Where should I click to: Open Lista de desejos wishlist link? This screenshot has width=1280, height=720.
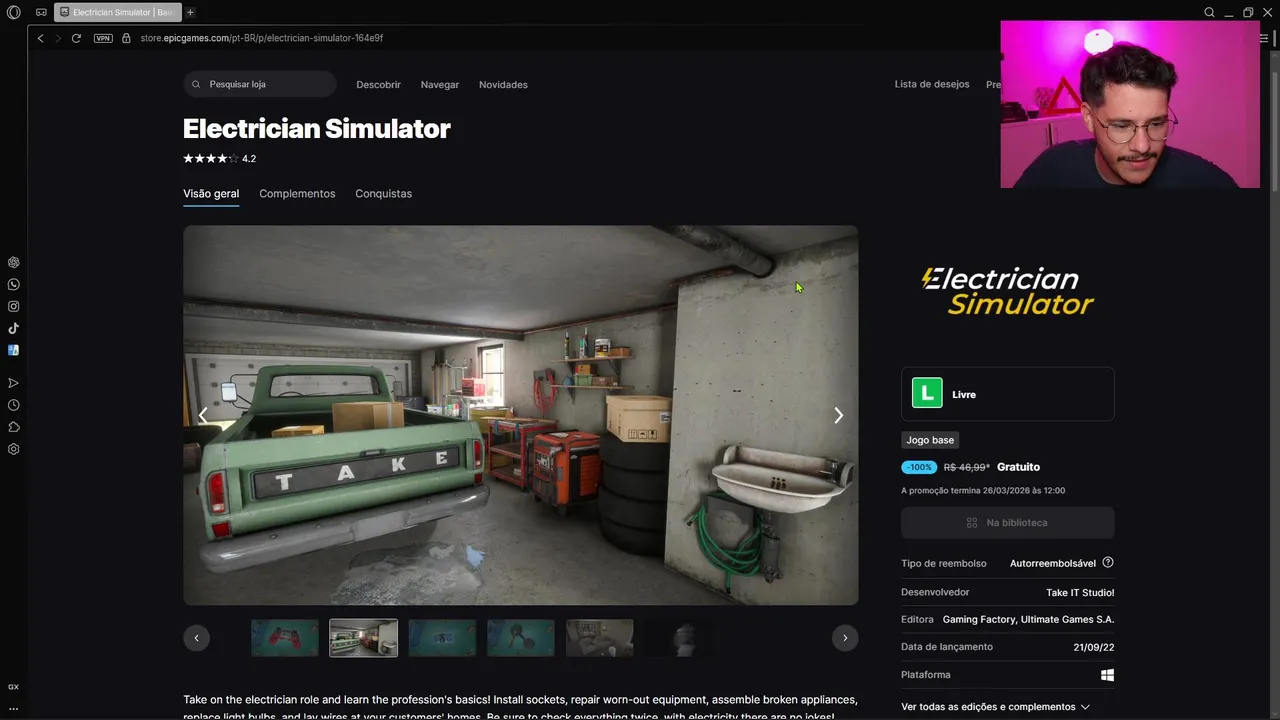pyautogui.click(x=932, y=84)
